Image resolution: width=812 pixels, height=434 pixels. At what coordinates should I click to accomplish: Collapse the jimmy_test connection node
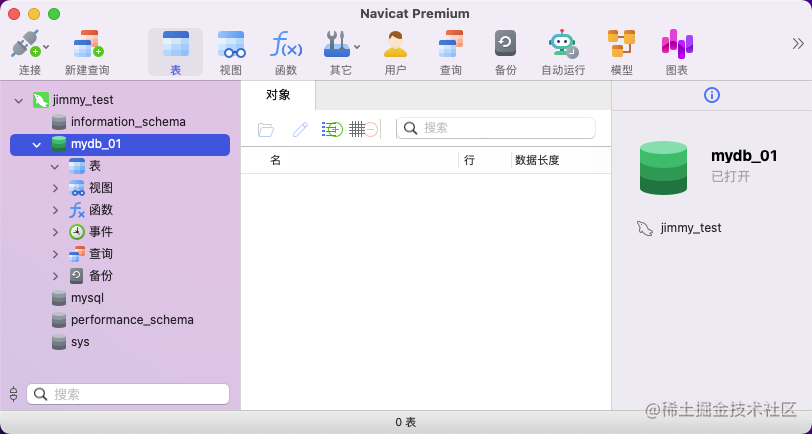(x=19, y=100)
